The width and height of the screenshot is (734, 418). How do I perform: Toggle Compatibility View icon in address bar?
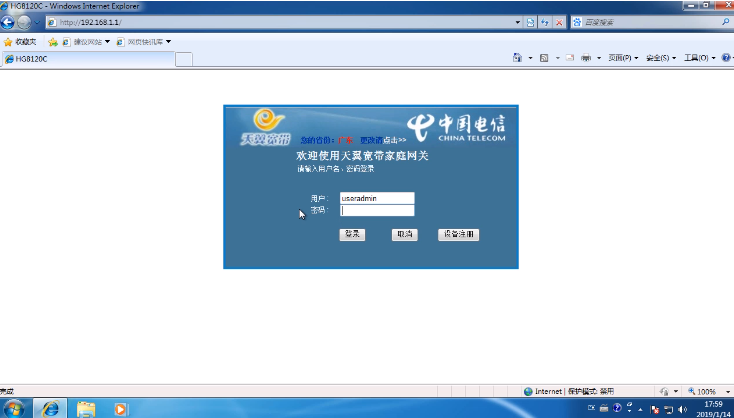click(530, 22)
